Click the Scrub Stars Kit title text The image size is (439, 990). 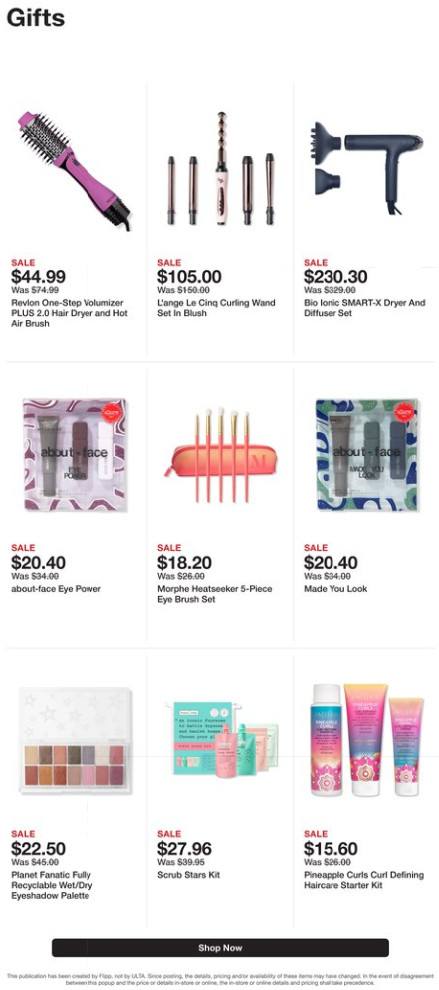[x=188, y=875]
